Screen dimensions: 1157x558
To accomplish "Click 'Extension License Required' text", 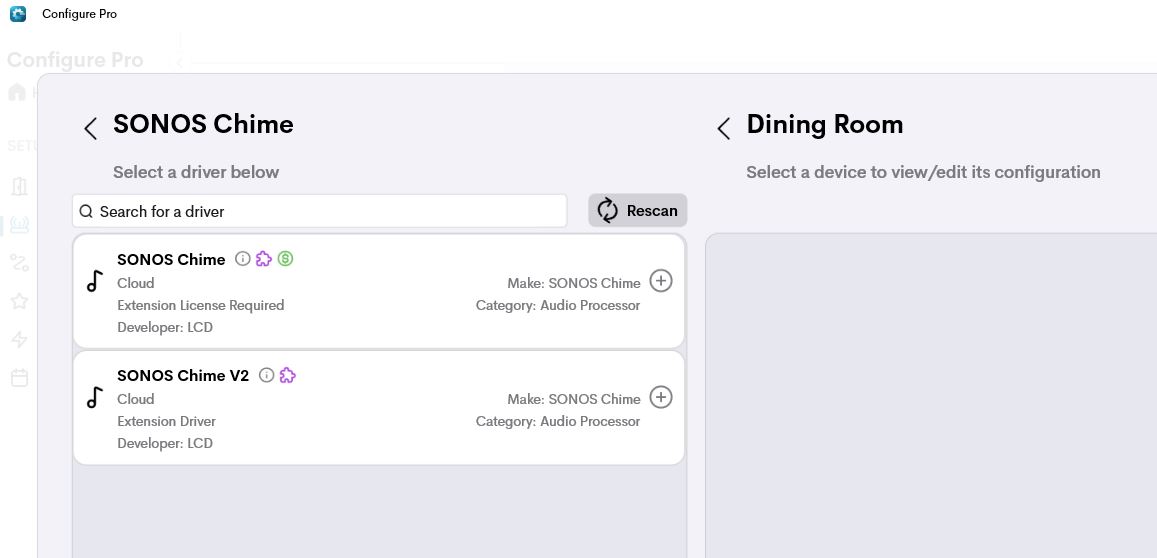I will point(201,305).
